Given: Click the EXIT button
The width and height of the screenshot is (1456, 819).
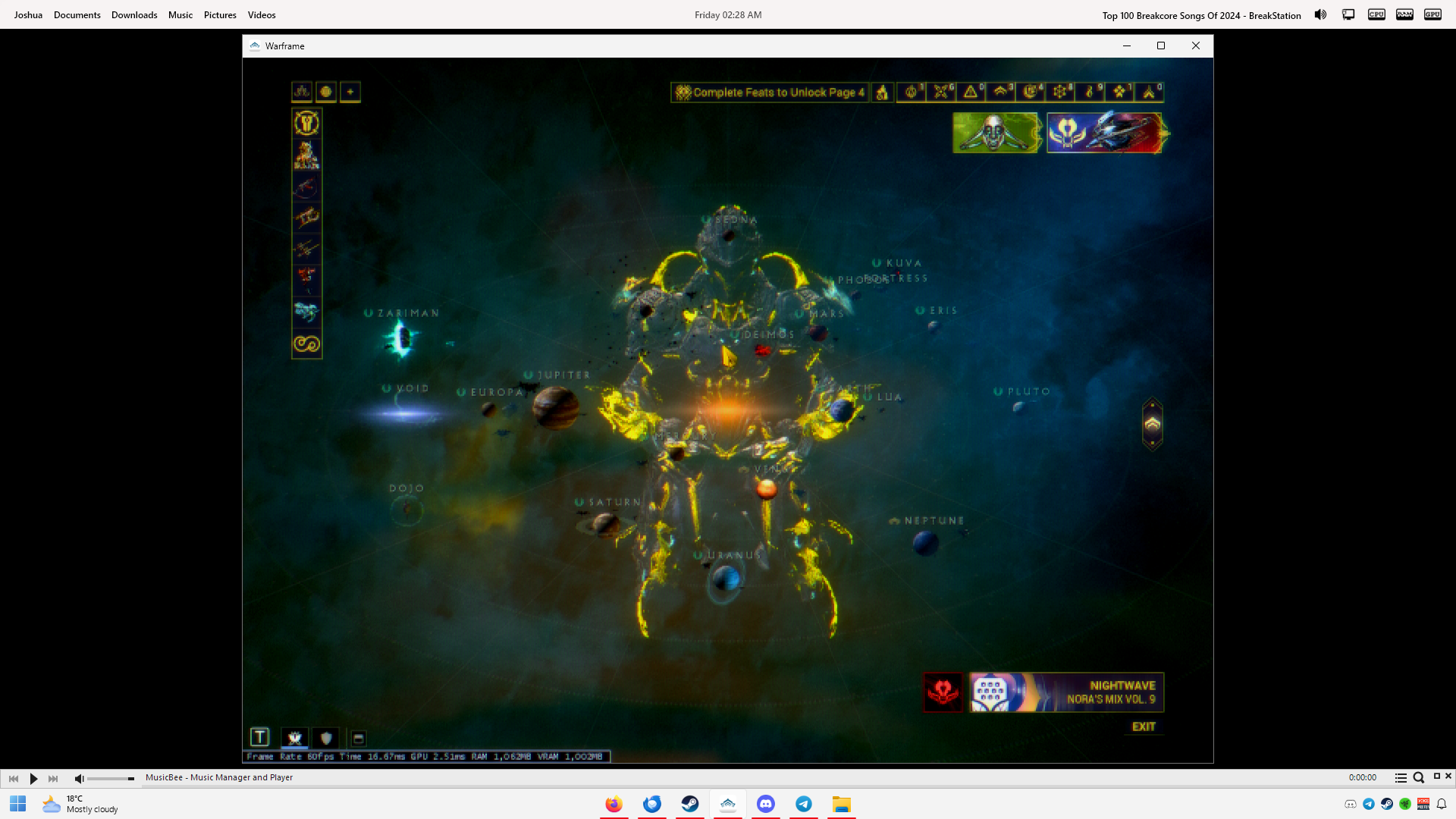Looking at the screenshot, I should tap(1144, 726).
